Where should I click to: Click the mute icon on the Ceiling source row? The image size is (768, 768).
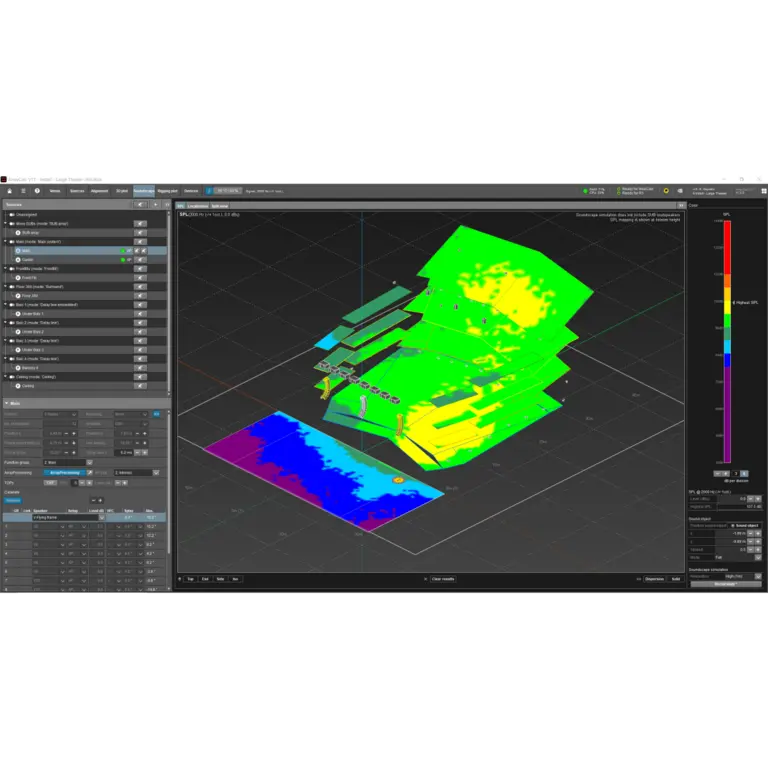[x=141, y=385]
